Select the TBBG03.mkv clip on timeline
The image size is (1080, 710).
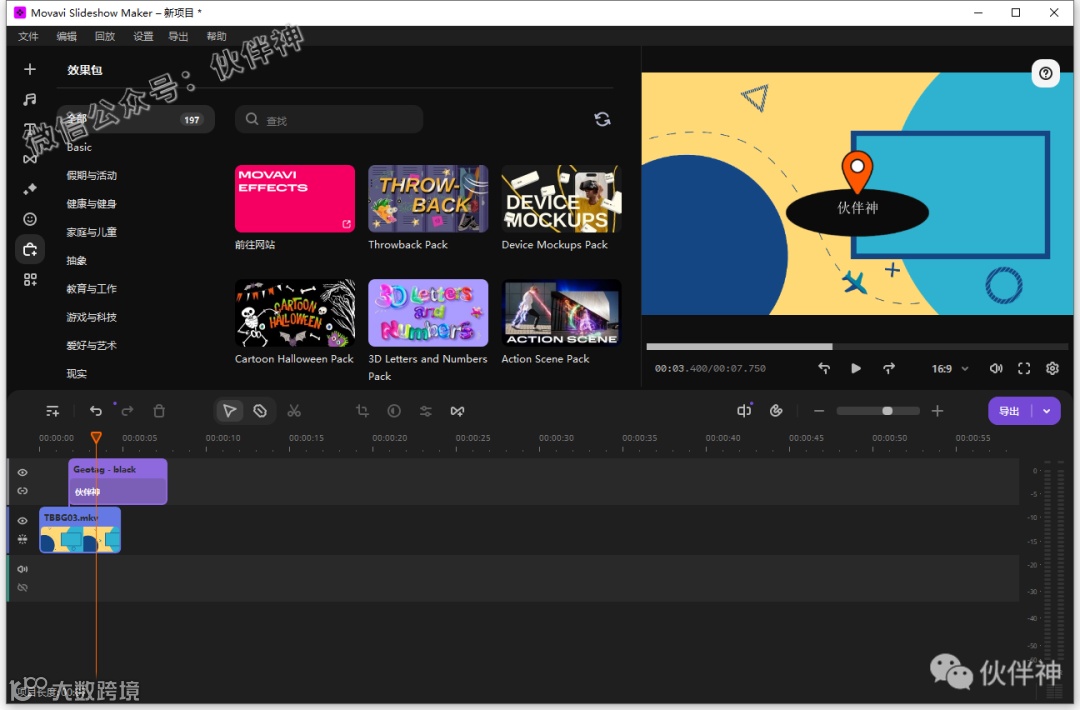point(80,530)
